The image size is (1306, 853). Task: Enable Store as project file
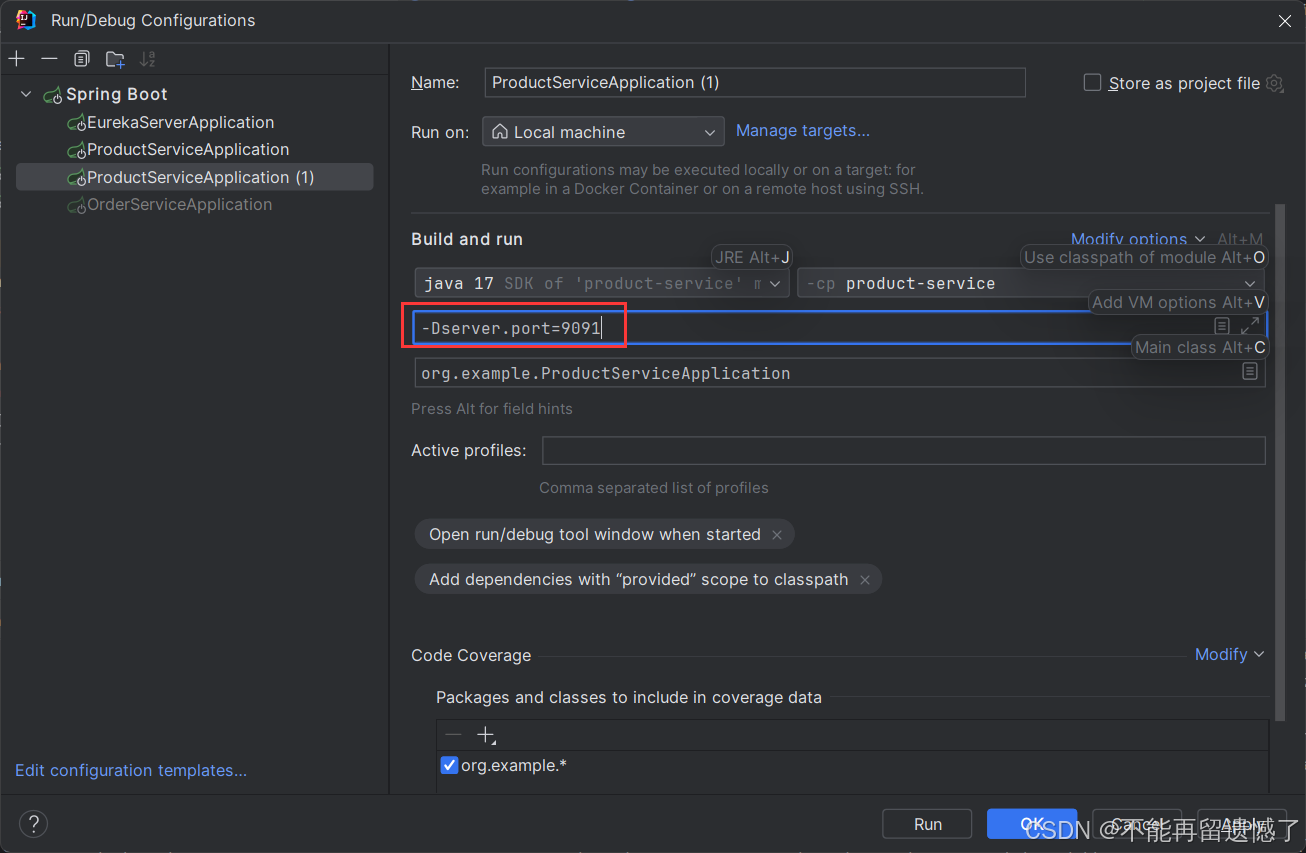pyautogui.click(x=1093, y=83)
